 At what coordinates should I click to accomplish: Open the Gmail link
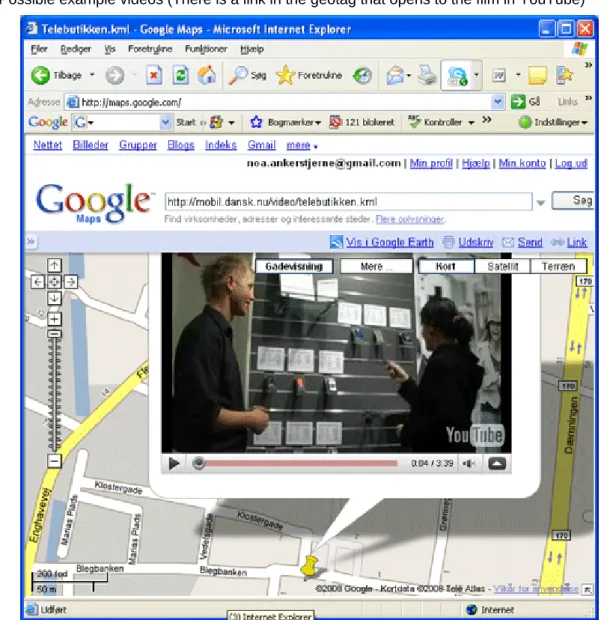point(261,145)
